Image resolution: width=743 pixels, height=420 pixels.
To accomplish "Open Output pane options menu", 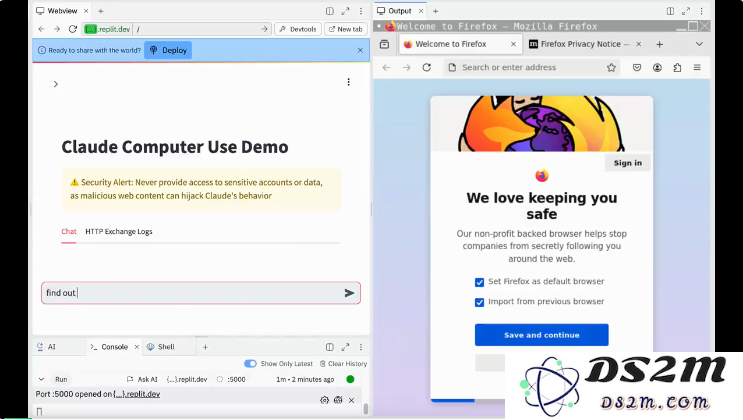I will (x=702, y=11).
